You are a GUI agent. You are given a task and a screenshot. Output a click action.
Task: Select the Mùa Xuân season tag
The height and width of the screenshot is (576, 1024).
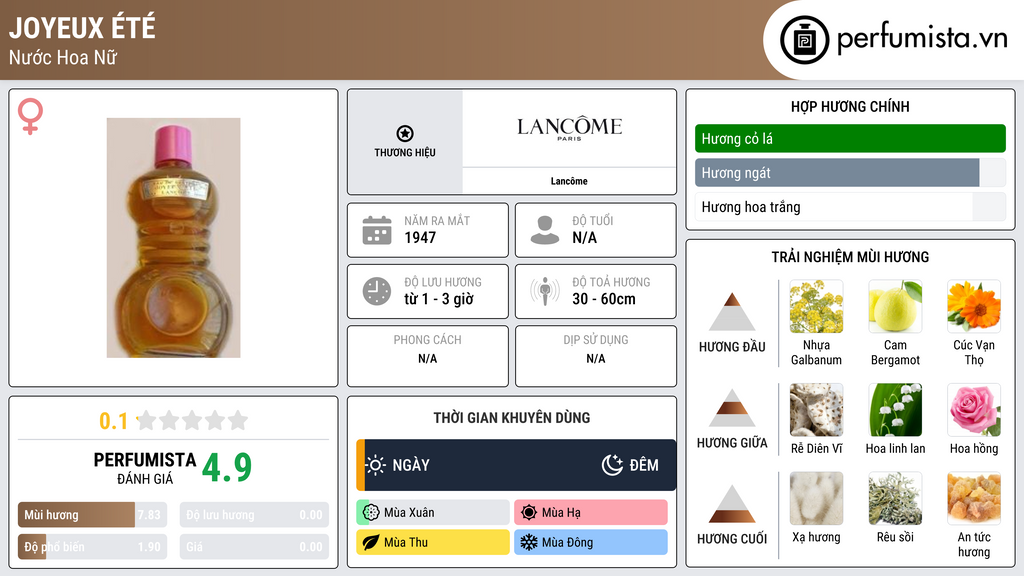[433, 512]
